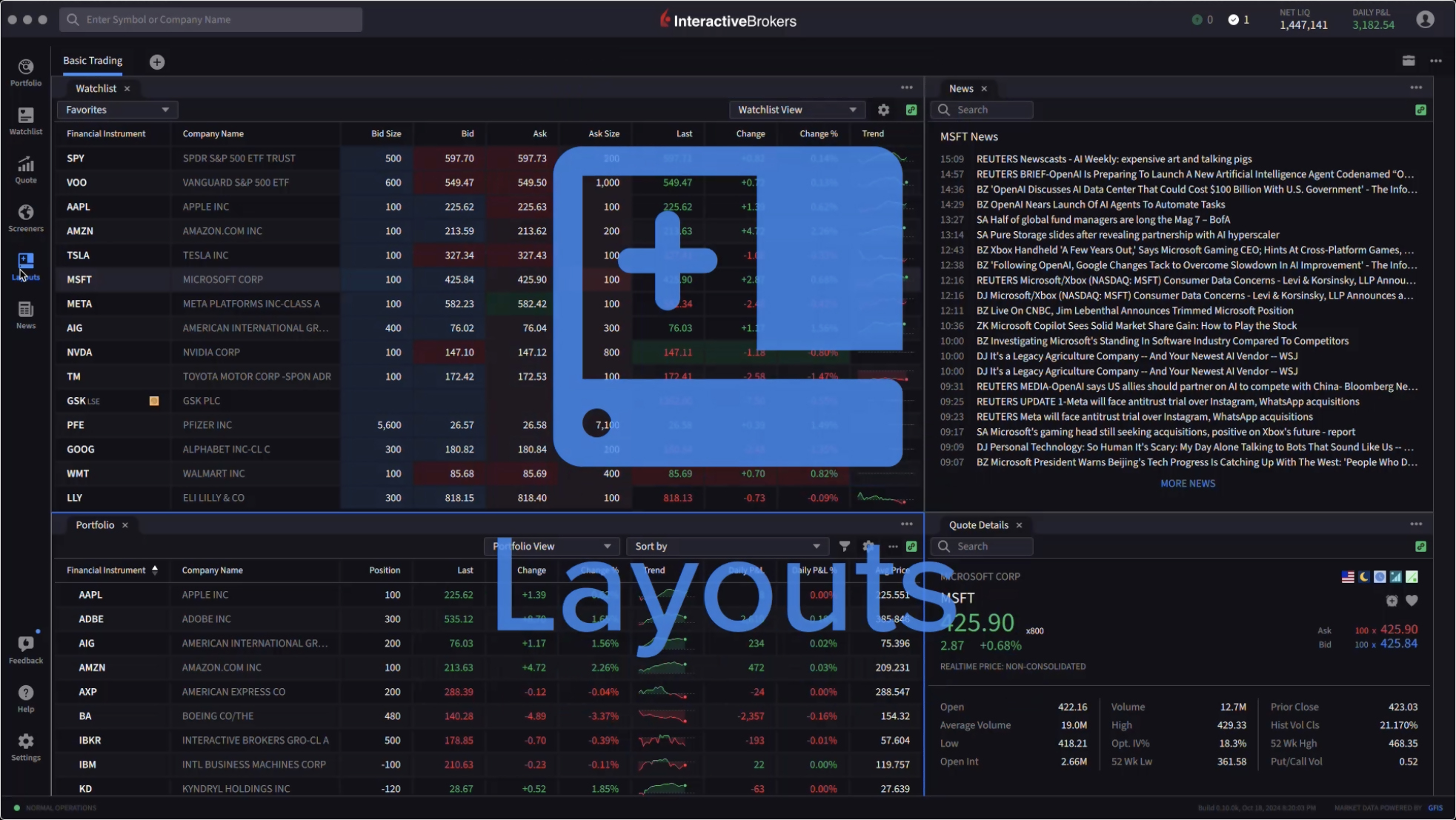Add a new trading tab with the plus button
Screen dimensions: 1456x820
[156, 61]
